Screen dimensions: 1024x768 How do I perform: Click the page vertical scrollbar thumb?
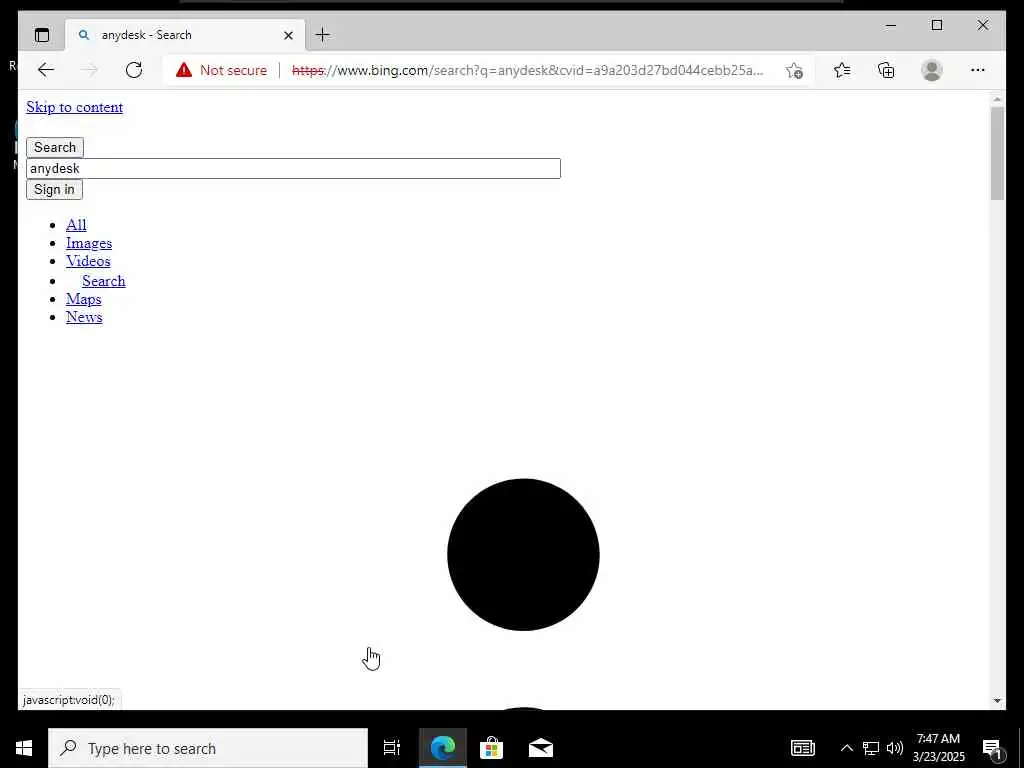[997, 153]
